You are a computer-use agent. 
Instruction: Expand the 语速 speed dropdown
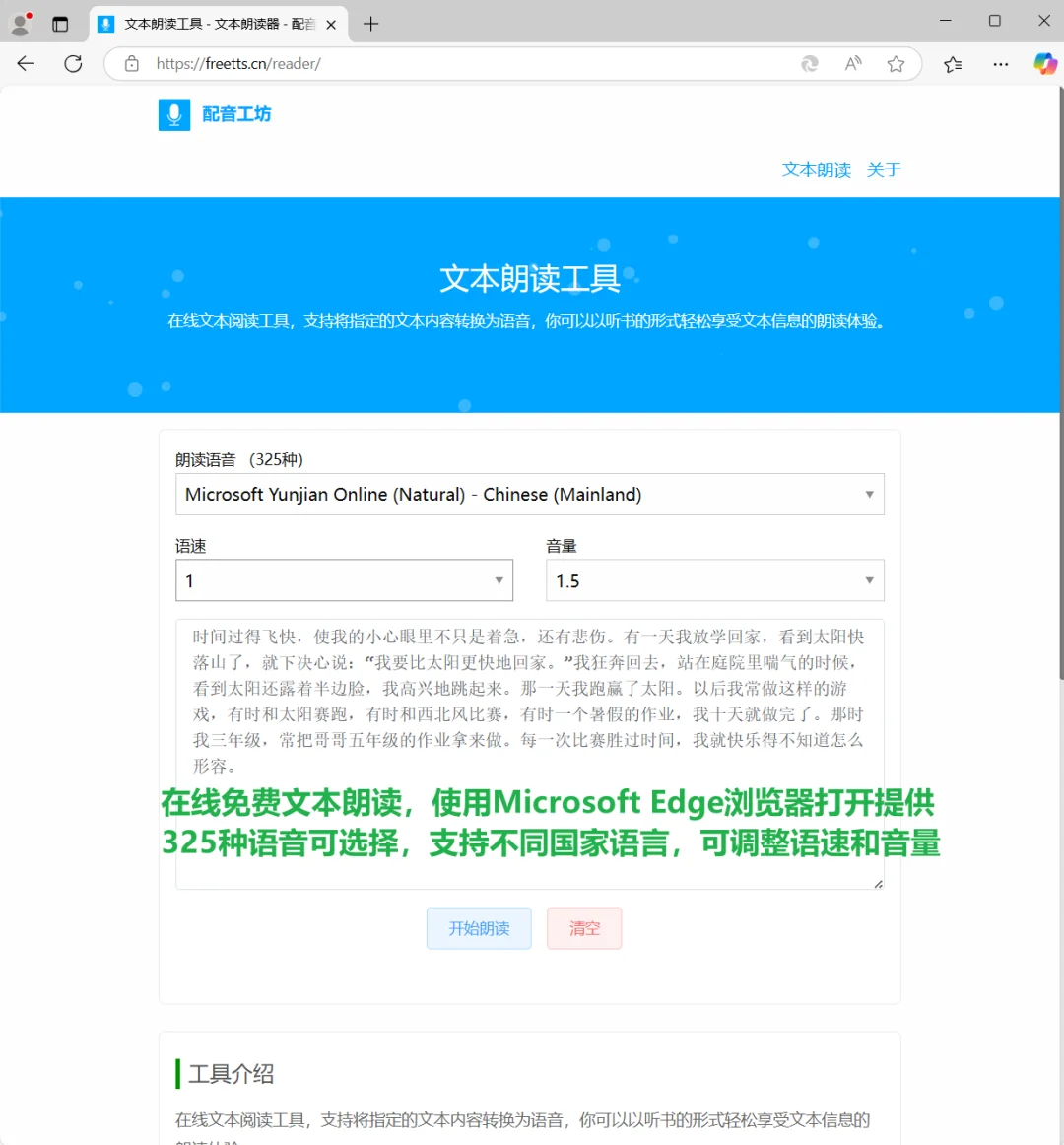[x=344, y=580]
